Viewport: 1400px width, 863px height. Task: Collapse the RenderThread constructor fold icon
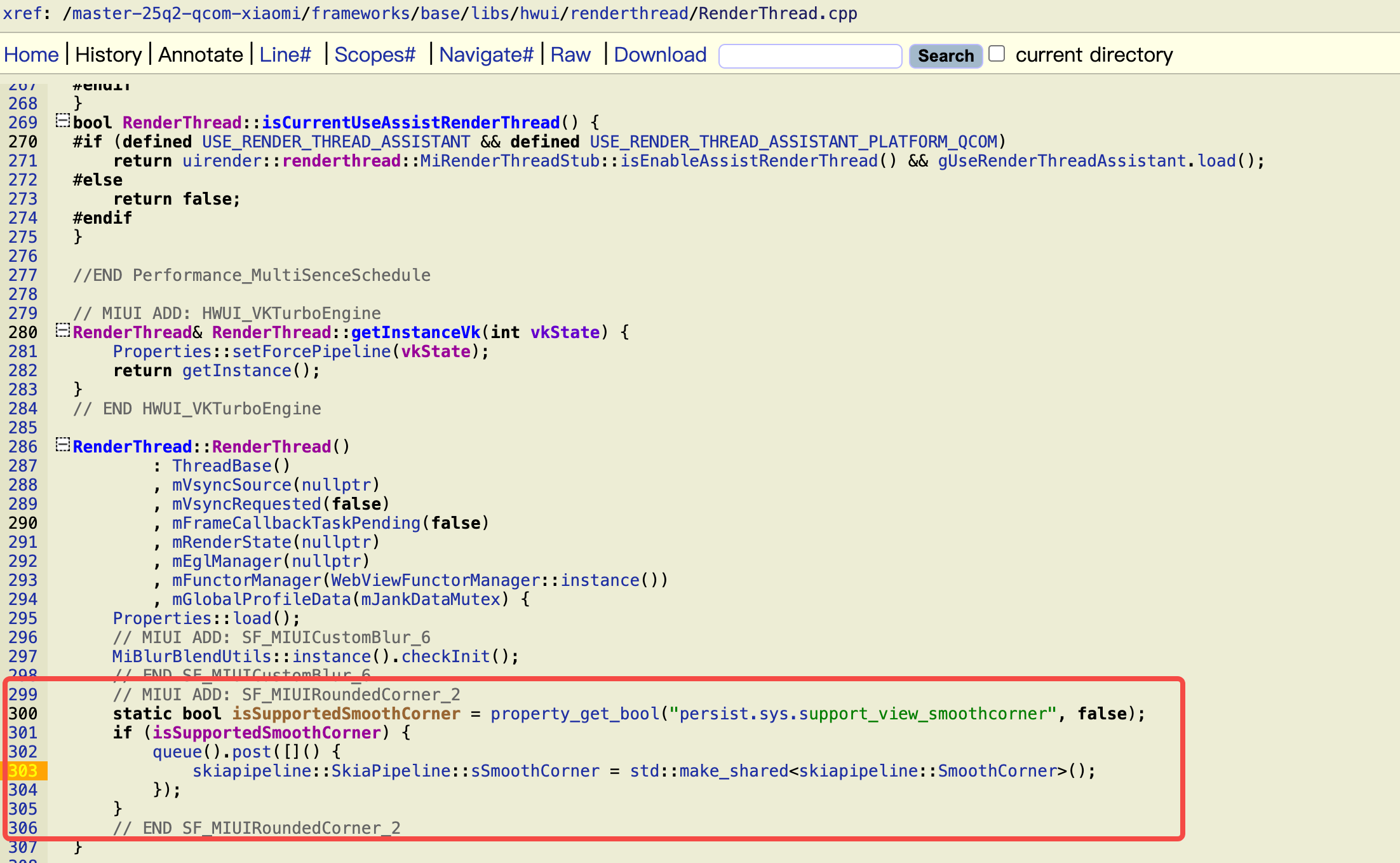62,444
